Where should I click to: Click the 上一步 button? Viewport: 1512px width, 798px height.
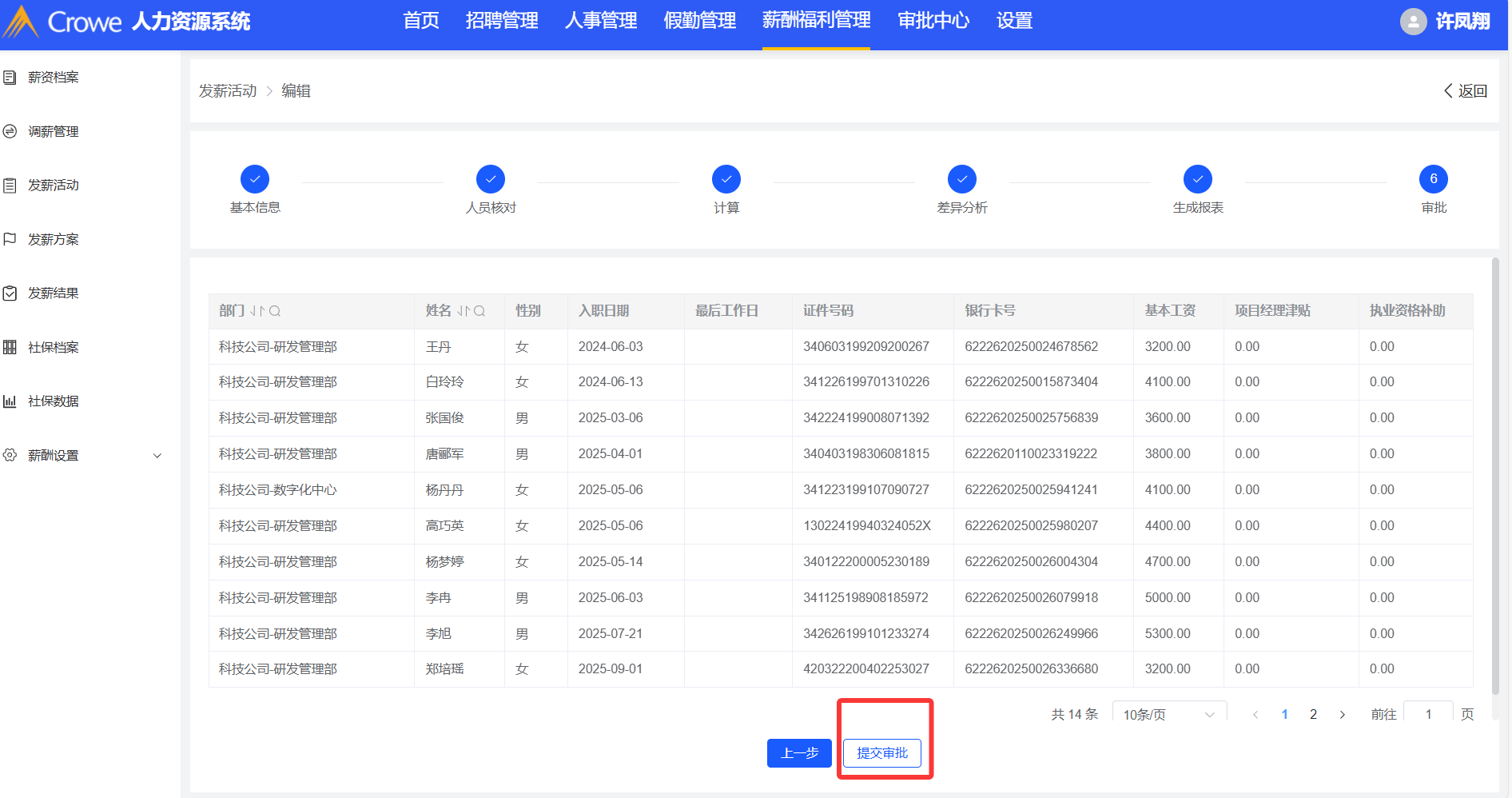[799, 753]
